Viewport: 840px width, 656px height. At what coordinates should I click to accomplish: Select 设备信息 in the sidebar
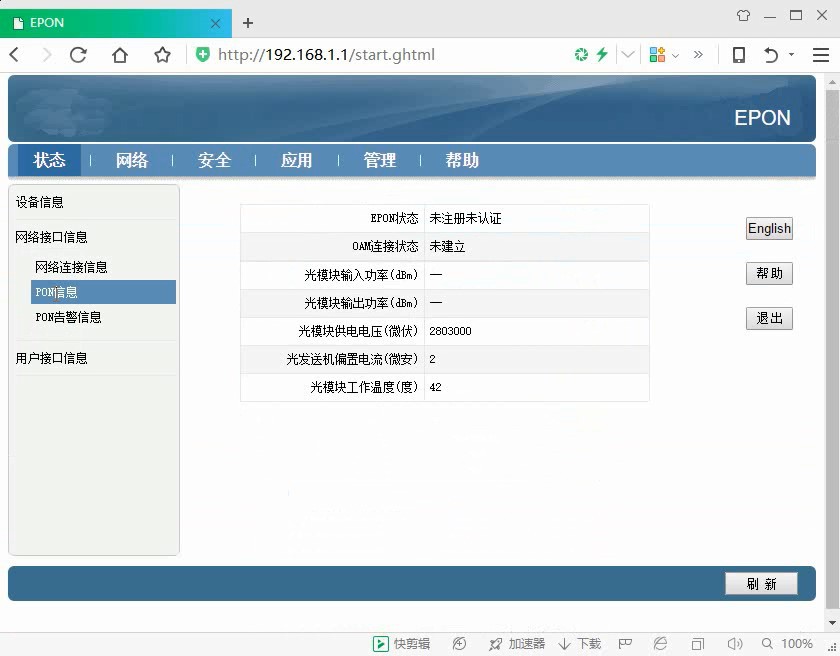[40, 202]
